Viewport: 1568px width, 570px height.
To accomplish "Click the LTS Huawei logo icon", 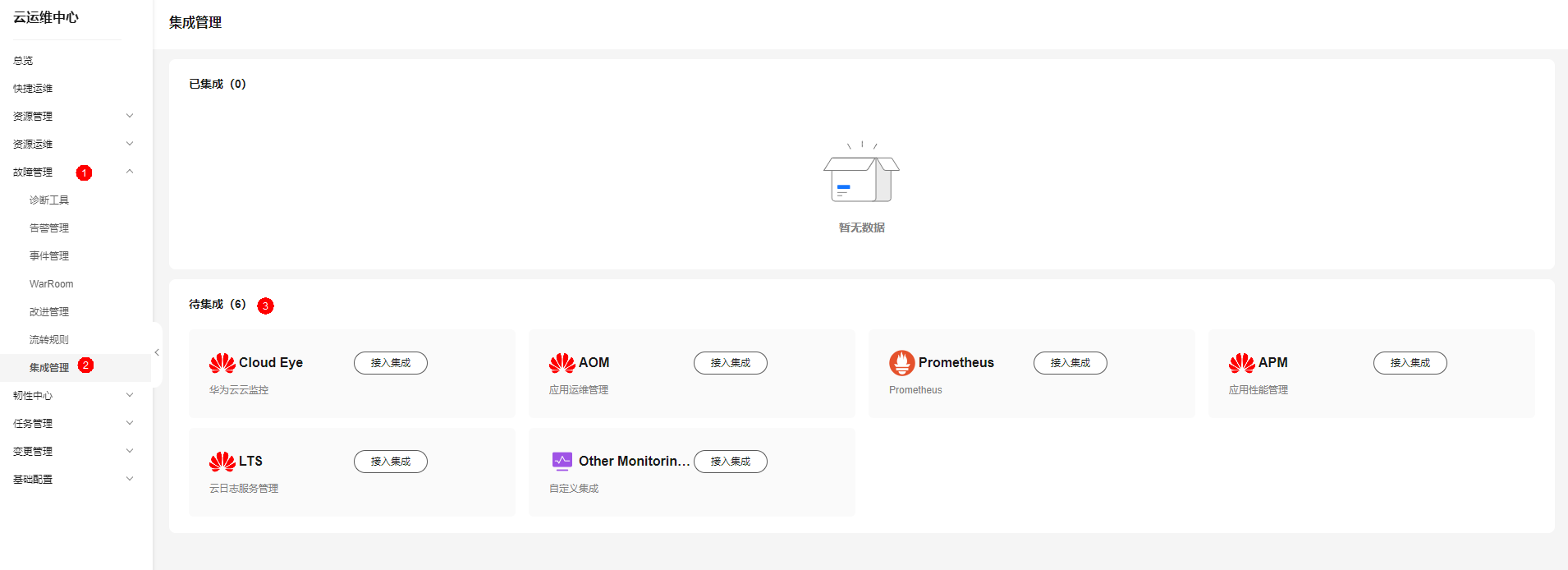I will (222, 462).
